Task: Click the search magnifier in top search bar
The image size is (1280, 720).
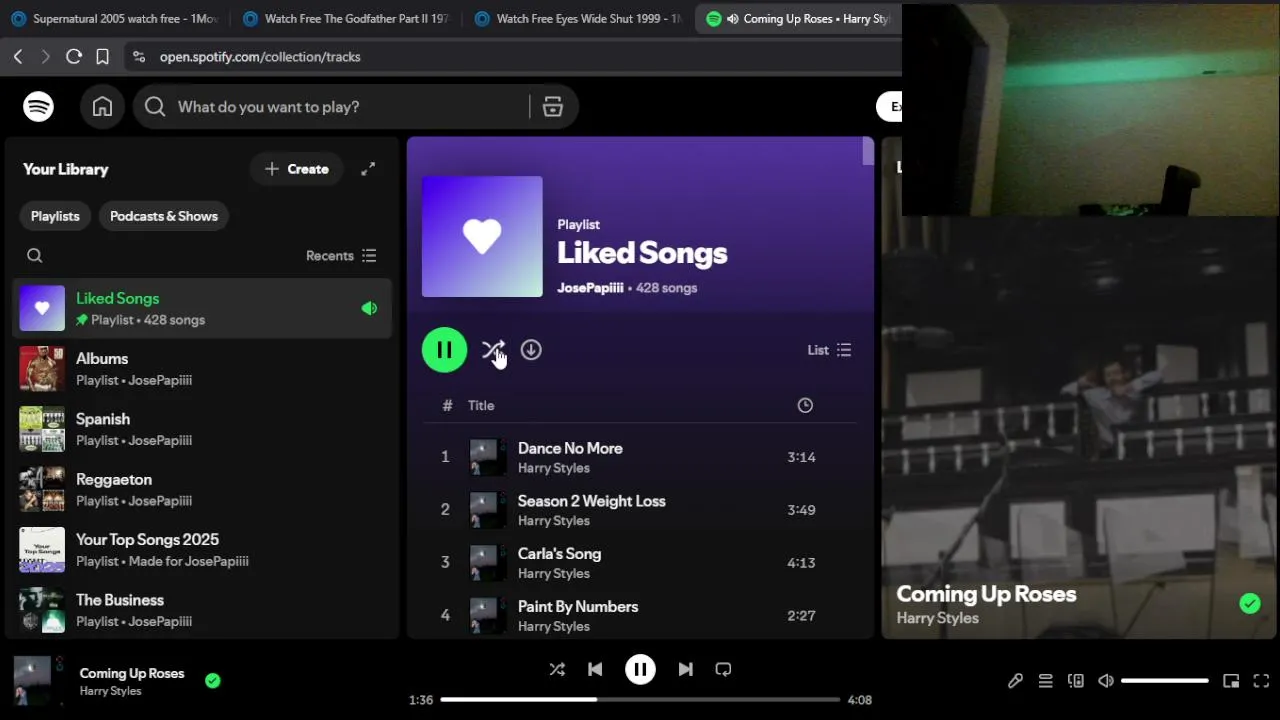Action: tap(155, 107)
